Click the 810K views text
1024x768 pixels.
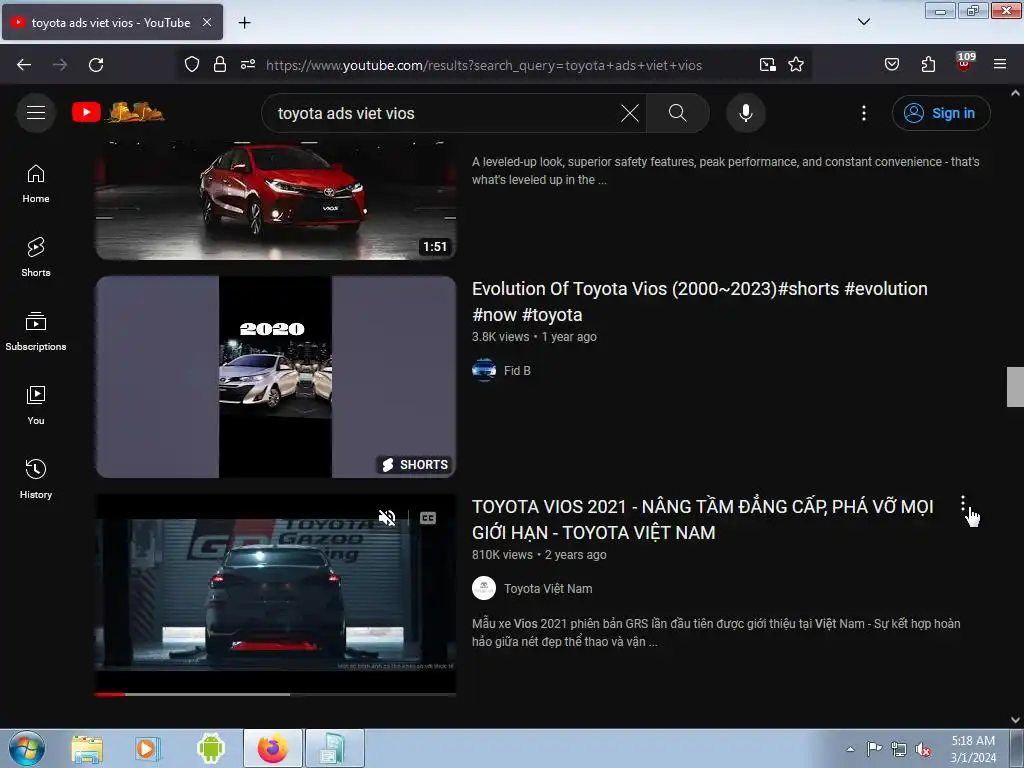502,554
